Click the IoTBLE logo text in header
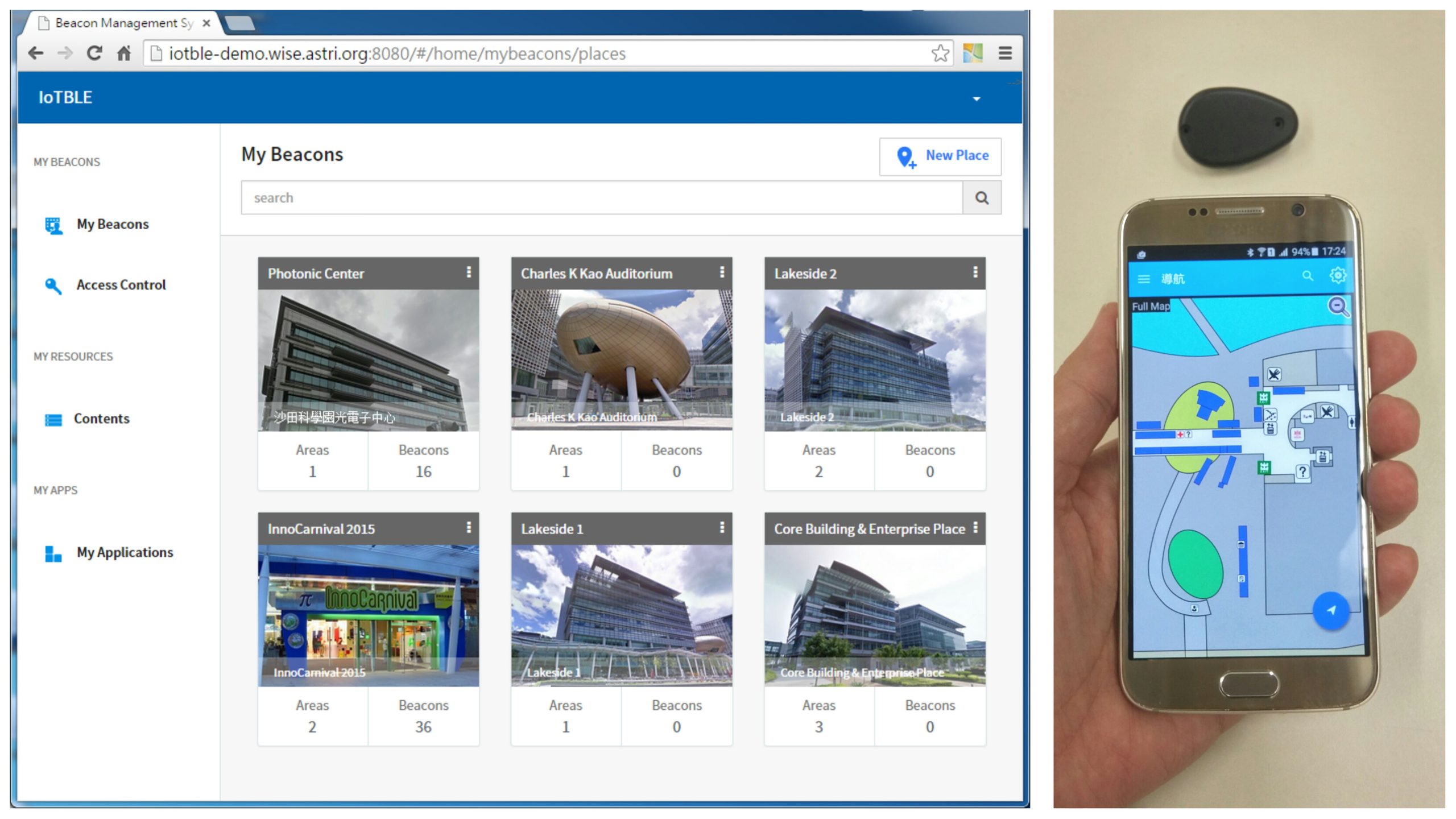Viewport: 1456px width, 819px height. (x=65, y=97)
